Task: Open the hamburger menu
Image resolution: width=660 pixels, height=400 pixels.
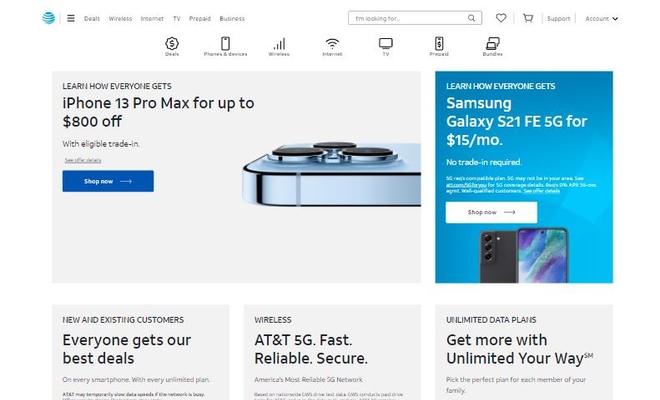Action: click(x=71, y=18)
